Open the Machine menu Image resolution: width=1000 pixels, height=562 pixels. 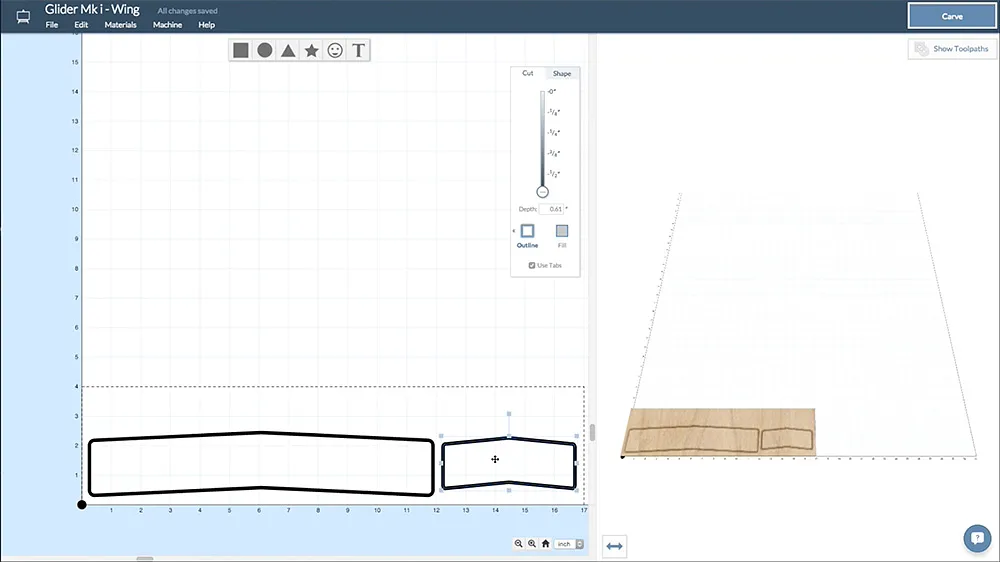click(x=167, y=25)
